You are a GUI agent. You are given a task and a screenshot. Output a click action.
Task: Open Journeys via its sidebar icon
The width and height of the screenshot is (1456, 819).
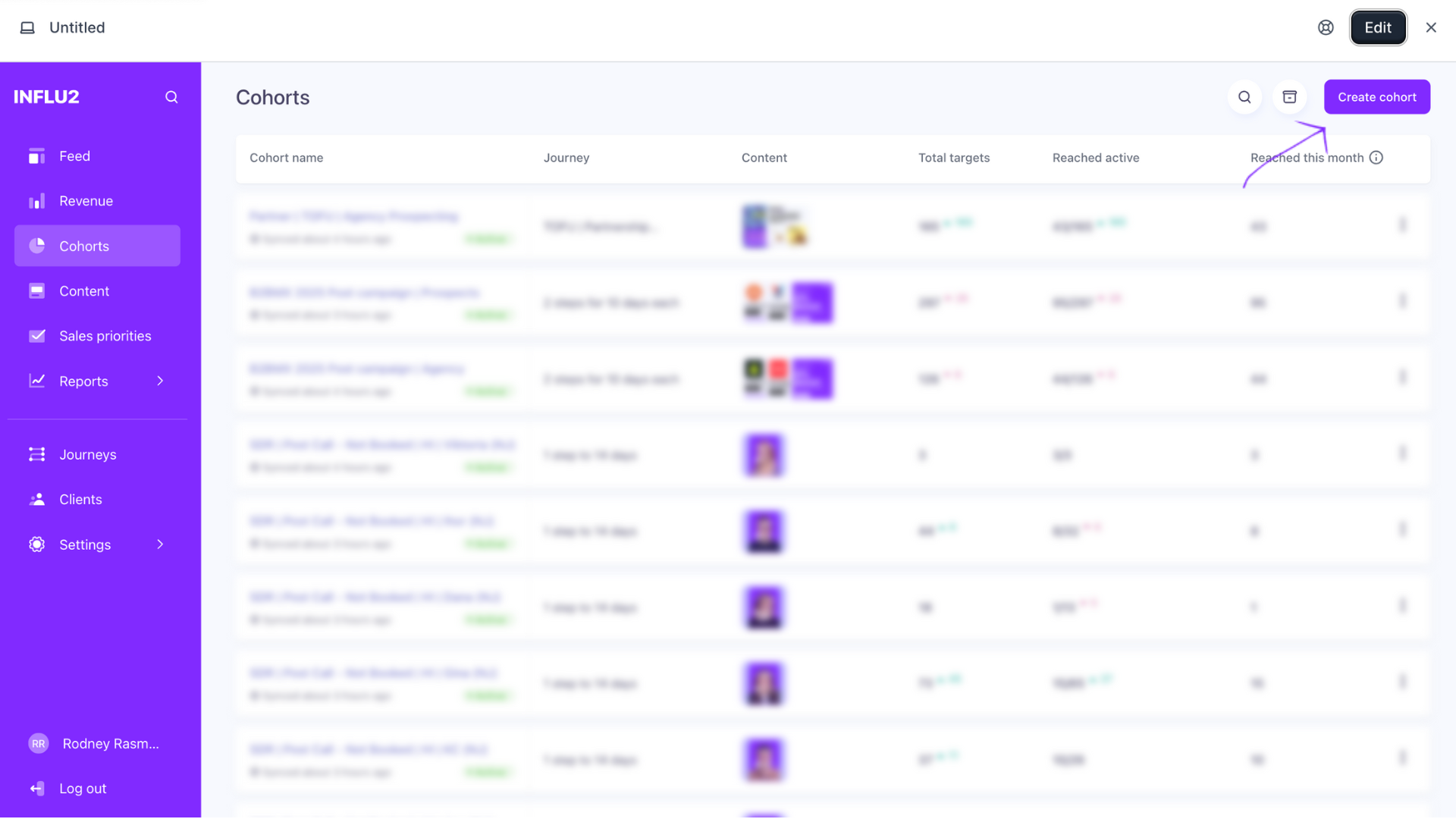36,454
